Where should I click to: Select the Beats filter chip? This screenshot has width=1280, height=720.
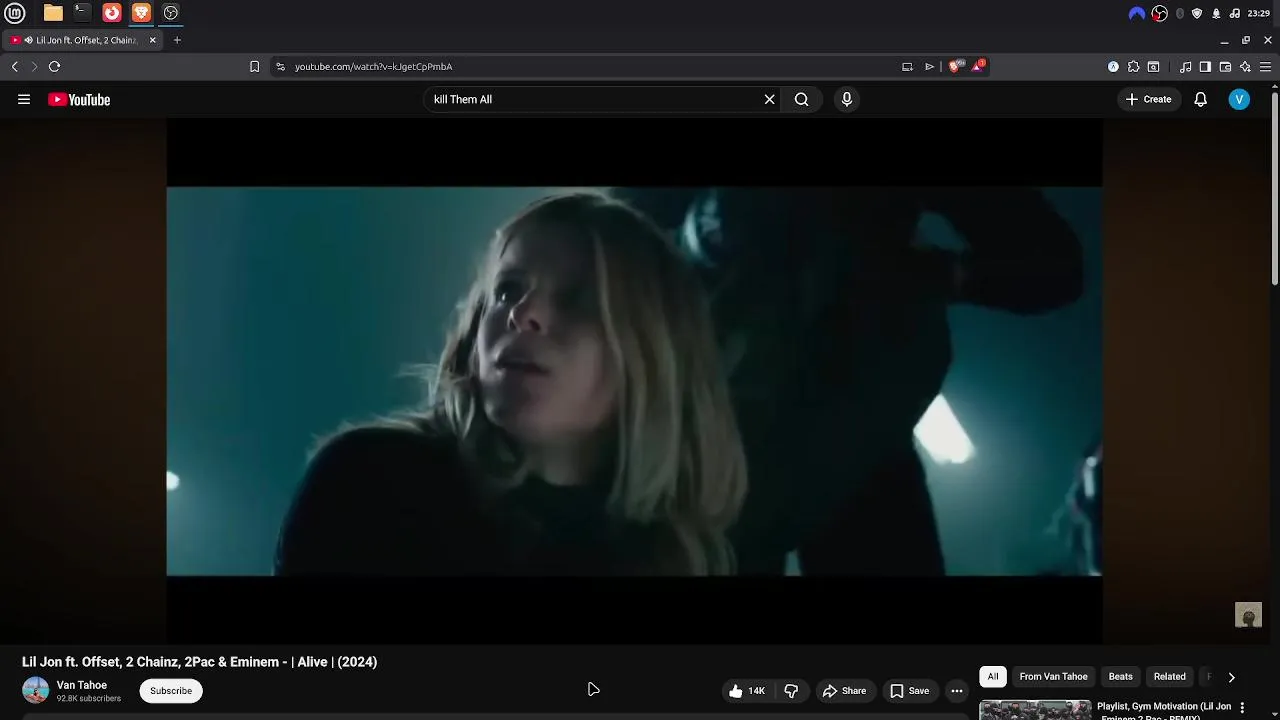tap(1121, 677)
